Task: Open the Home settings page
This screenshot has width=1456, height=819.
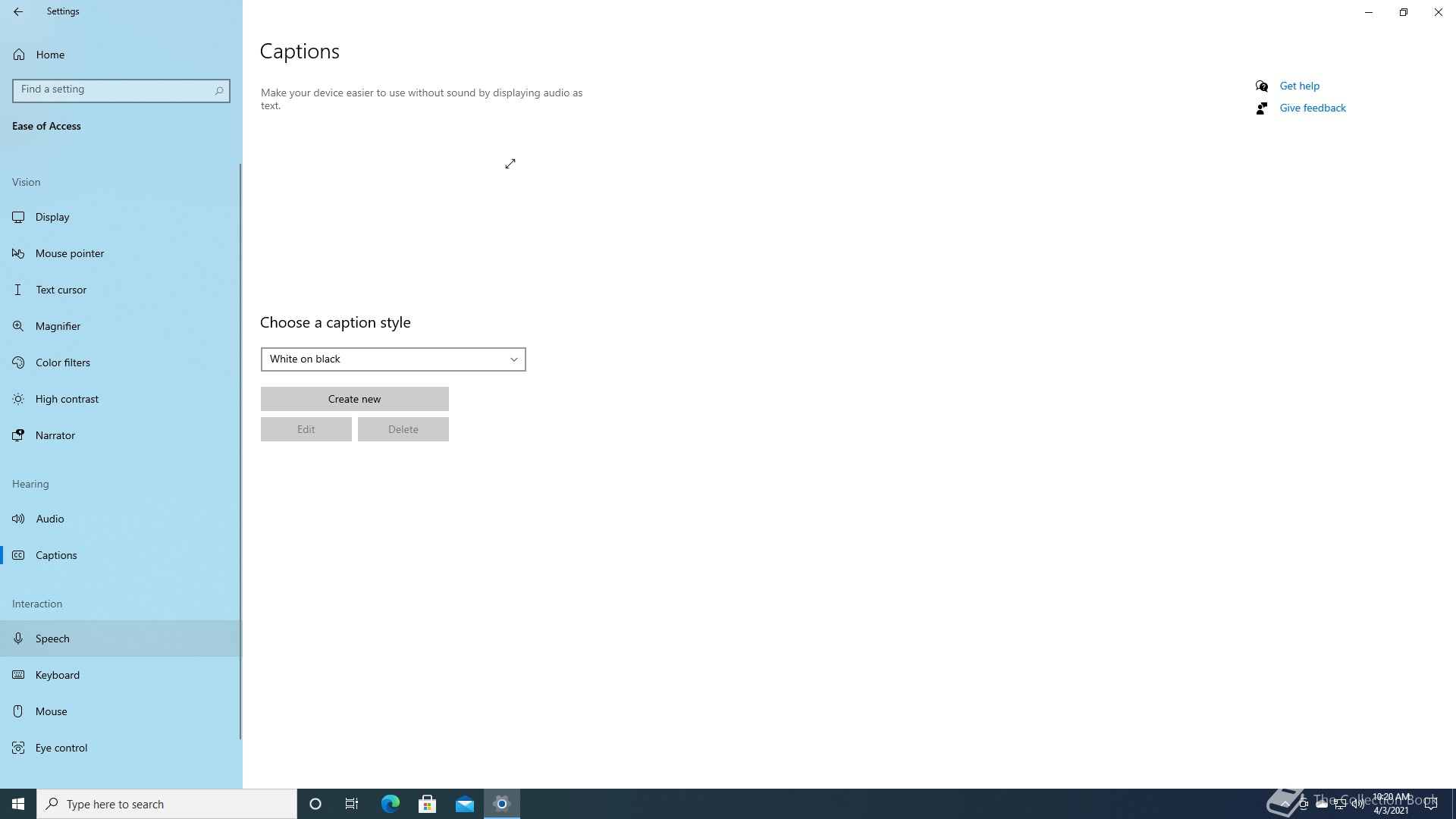Action: click(121, 55)
